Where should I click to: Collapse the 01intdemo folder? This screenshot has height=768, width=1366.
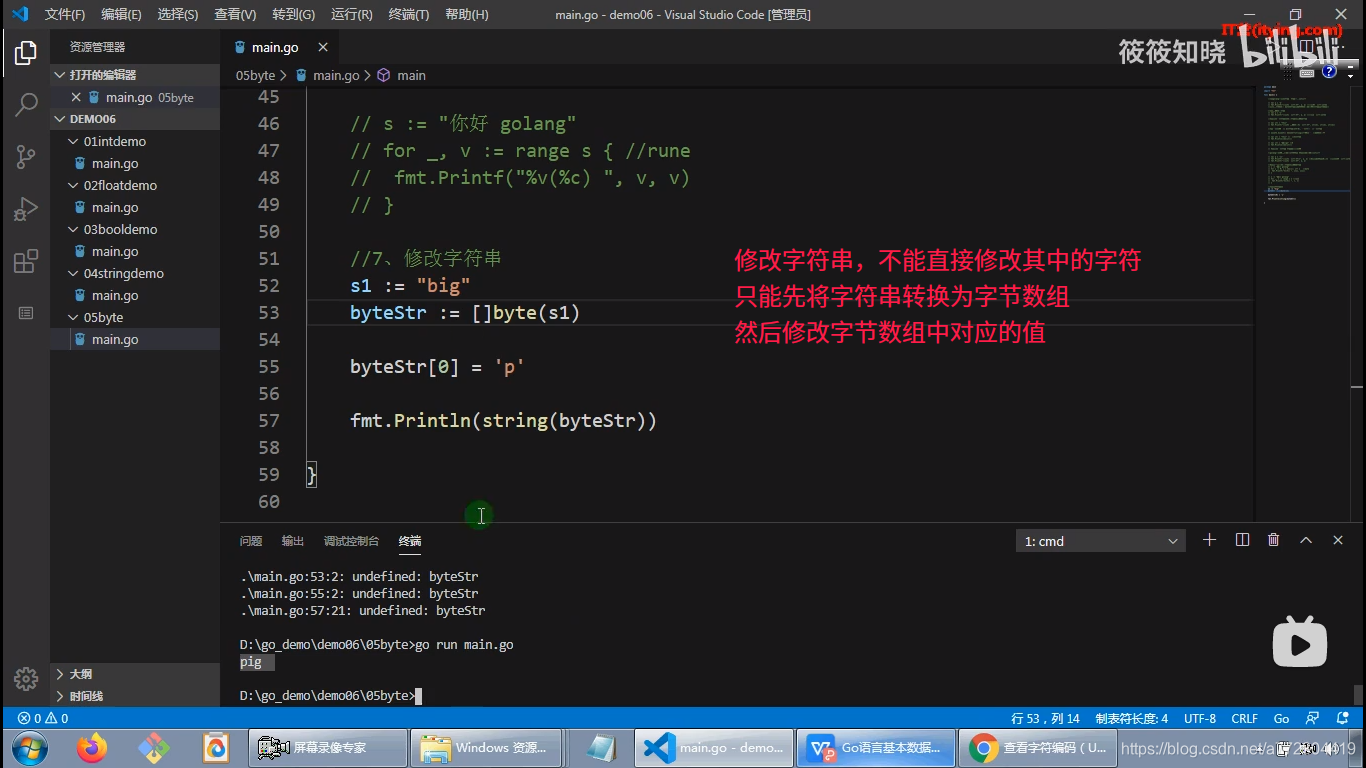point(135,141)
